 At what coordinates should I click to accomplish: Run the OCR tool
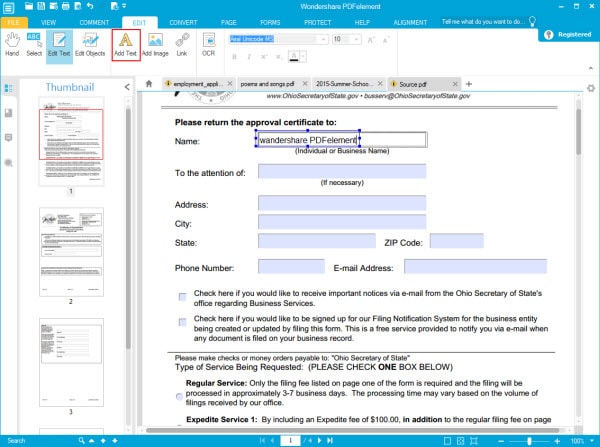point(209,45)
